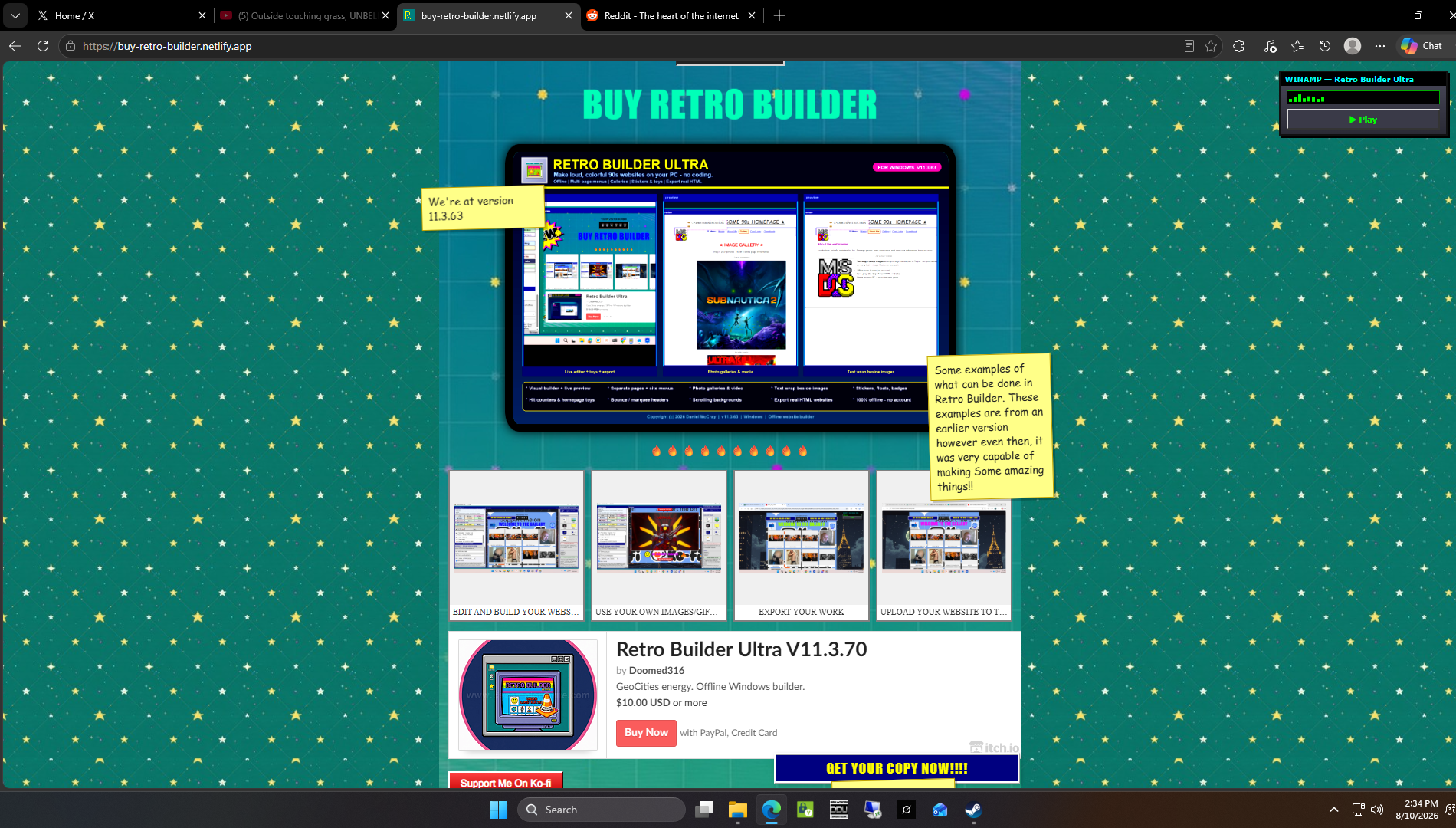Click the Retro Builder itch.io product logo
The height and width of the screenshot is (828, 1456).
pos(528,695)
